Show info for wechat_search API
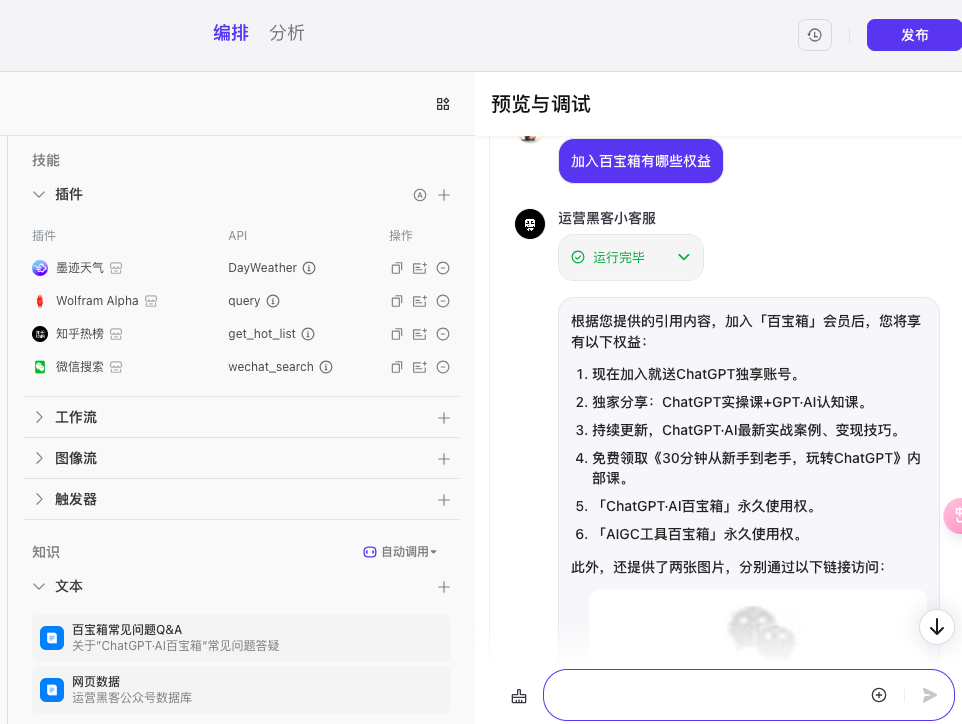 [326, 367]
